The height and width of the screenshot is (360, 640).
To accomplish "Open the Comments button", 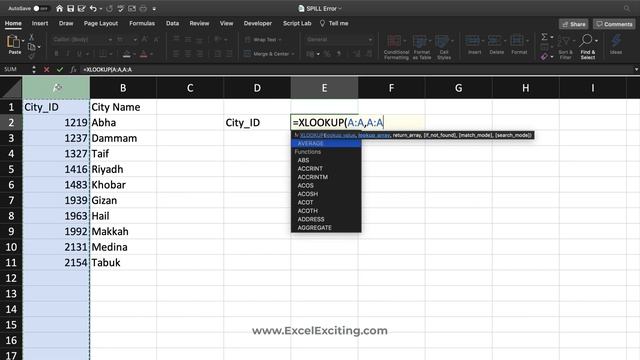I will tap(614, 24).
